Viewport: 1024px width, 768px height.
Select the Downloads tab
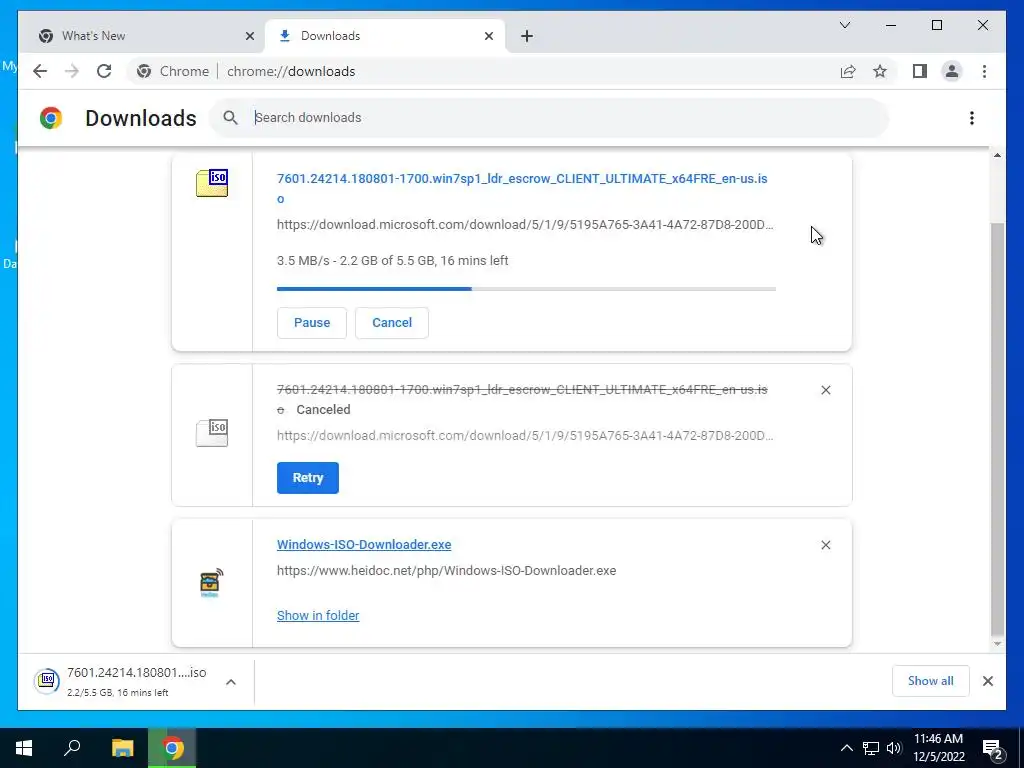point(385,36)
